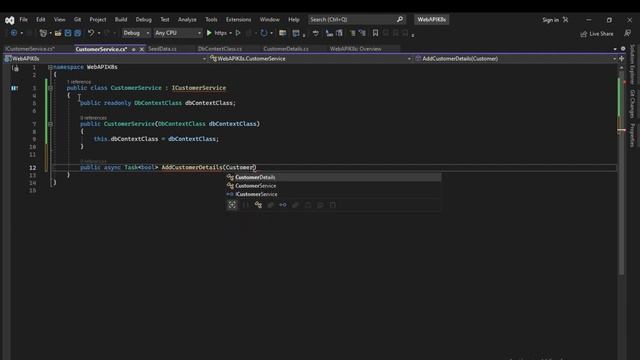The image size is (640, 360).
Task: Pin the CustomerService.cs tab
Action: point(133,49)
